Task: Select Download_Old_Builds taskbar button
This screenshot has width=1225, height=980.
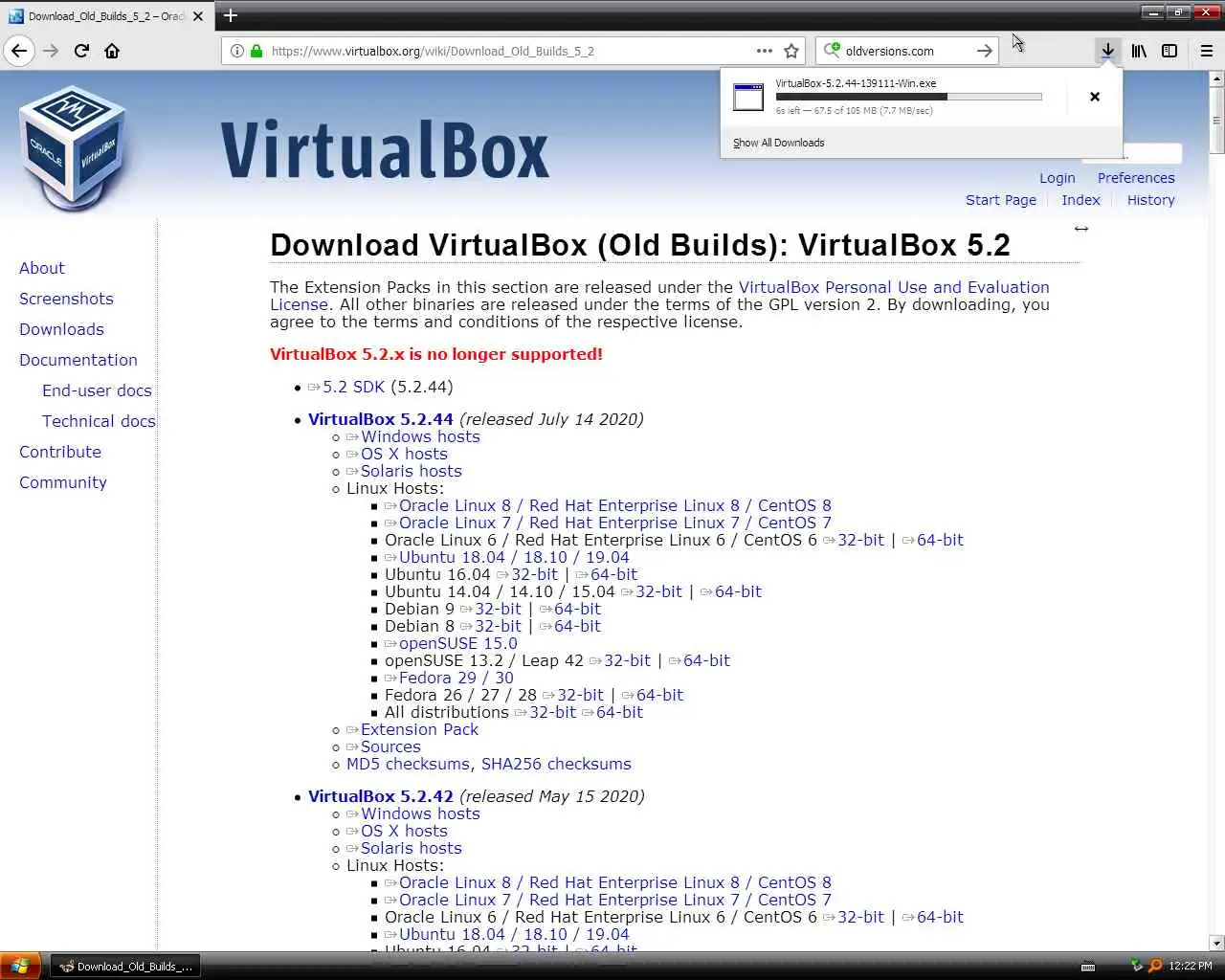Action: (x=125, y=967)
